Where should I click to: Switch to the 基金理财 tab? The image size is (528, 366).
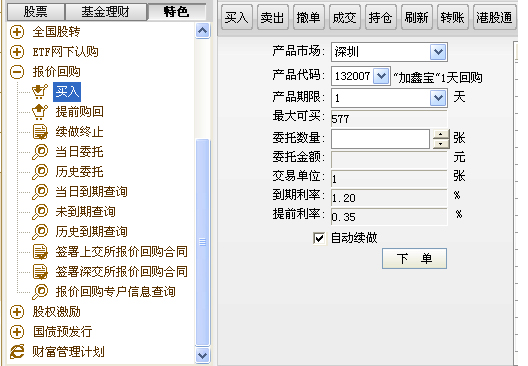pyautogui.click(x=106, y=12)
